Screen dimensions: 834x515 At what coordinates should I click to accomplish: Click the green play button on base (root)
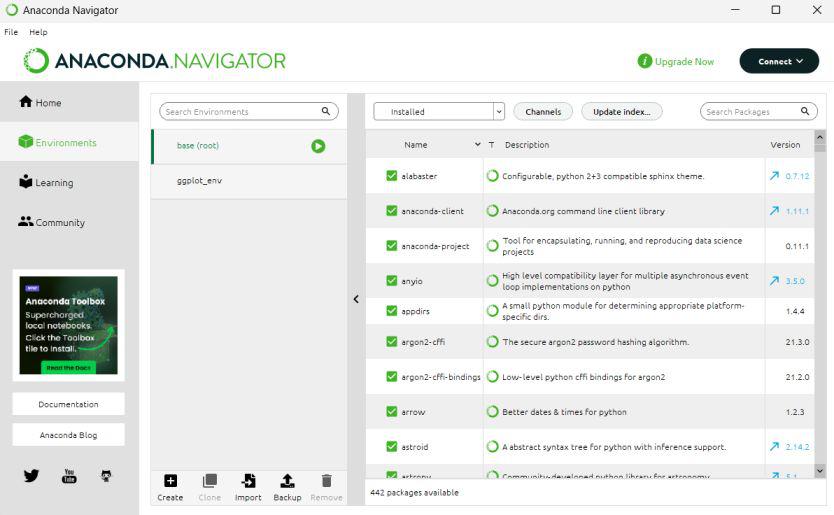318,146
